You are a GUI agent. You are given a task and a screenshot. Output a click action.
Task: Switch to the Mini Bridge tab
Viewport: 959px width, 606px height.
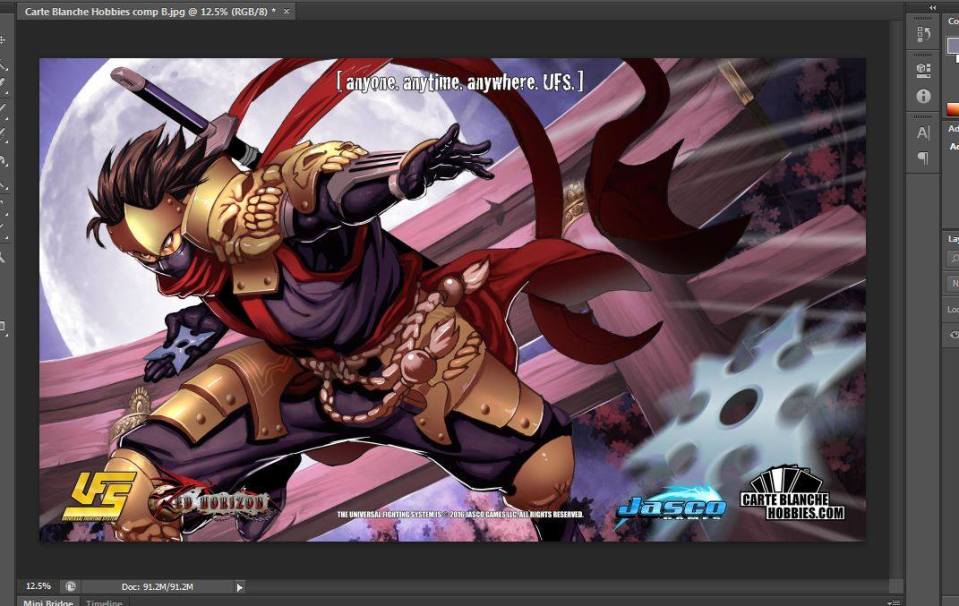click(x=48, y=602)
